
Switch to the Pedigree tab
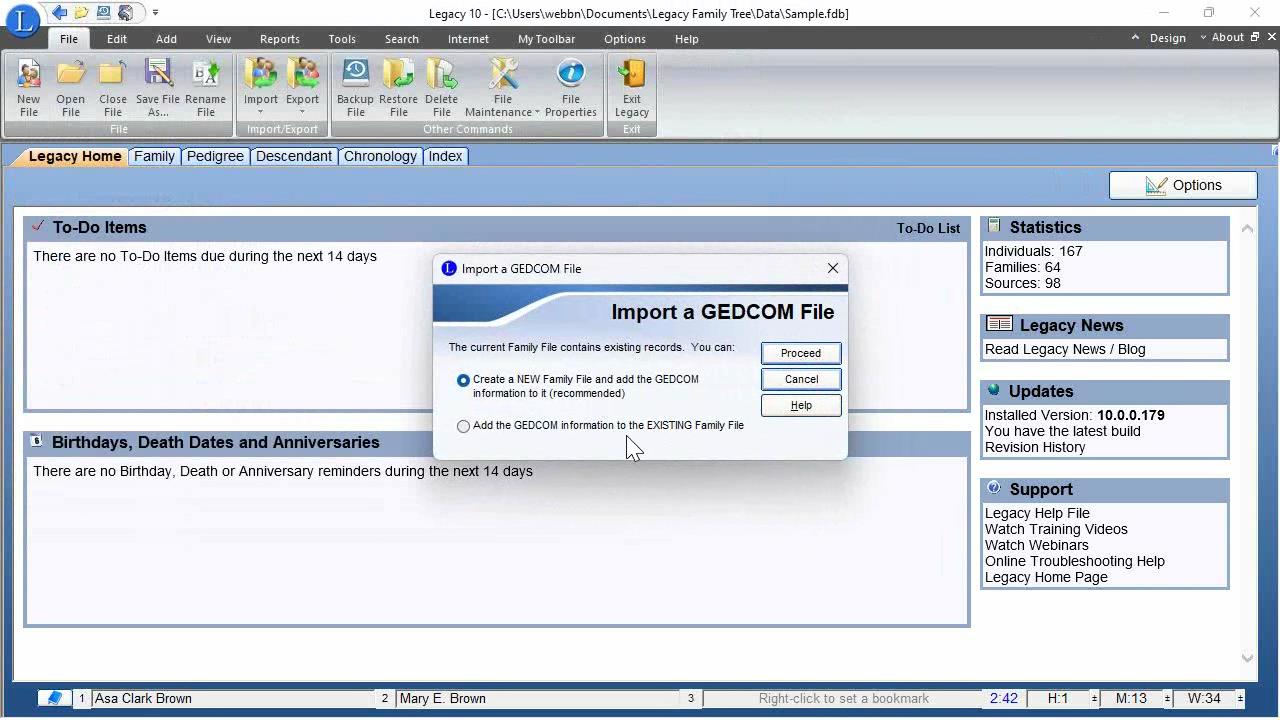point(215,156)
